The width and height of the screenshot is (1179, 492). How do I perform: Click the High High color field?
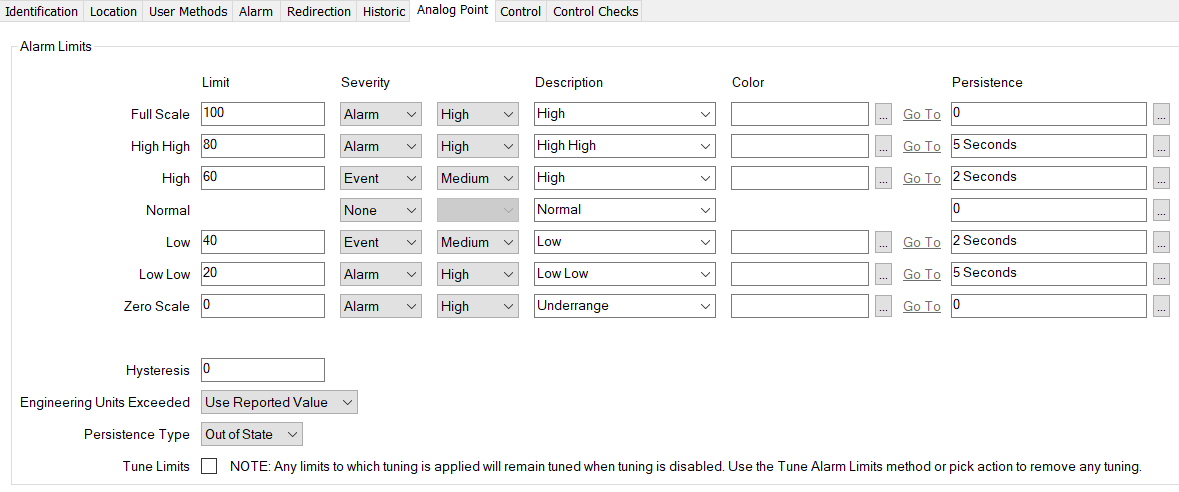[x=799, y=146]
